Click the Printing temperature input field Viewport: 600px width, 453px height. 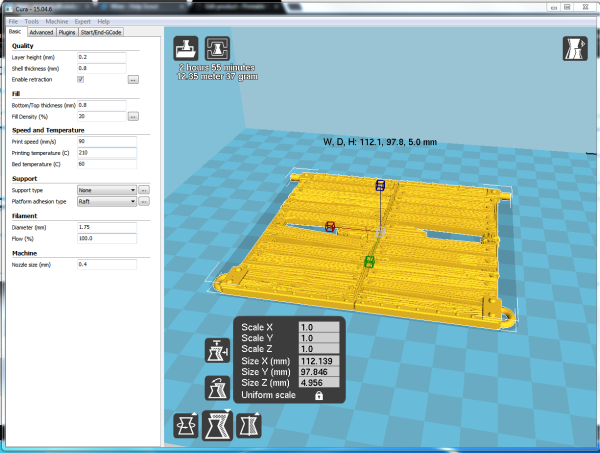[x=107, y=153]
